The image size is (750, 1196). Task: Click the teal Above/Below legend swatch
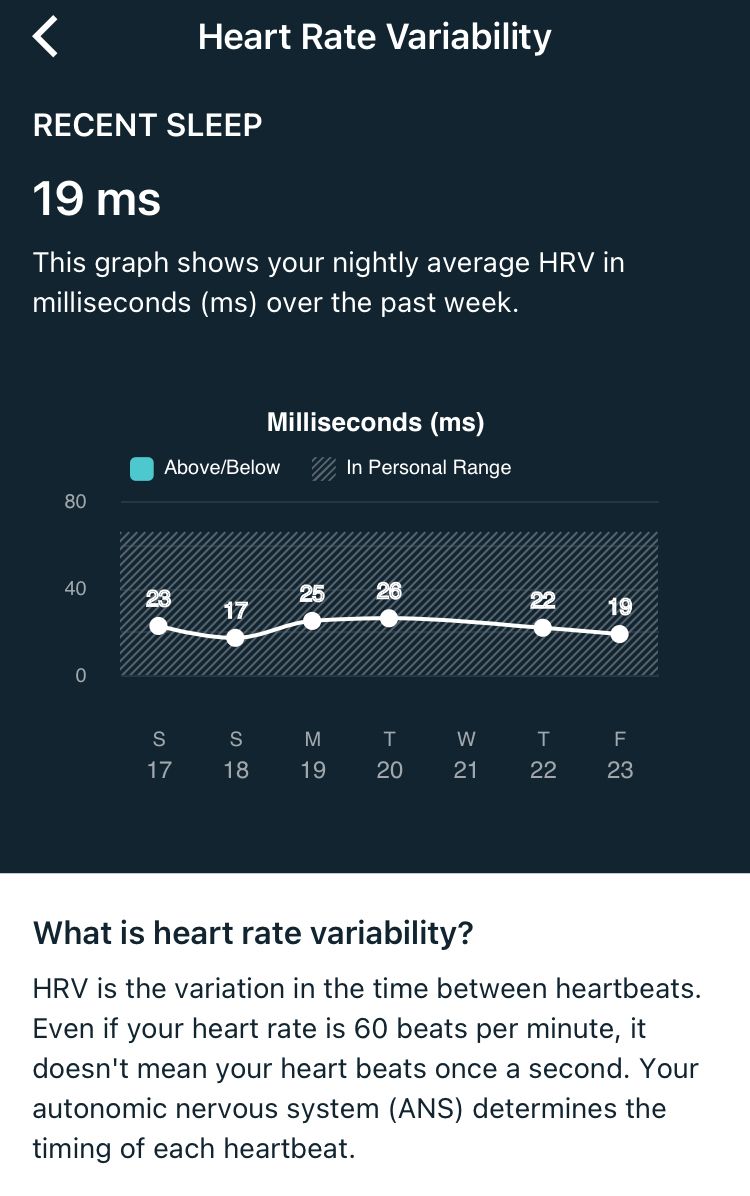pos(142,468)
